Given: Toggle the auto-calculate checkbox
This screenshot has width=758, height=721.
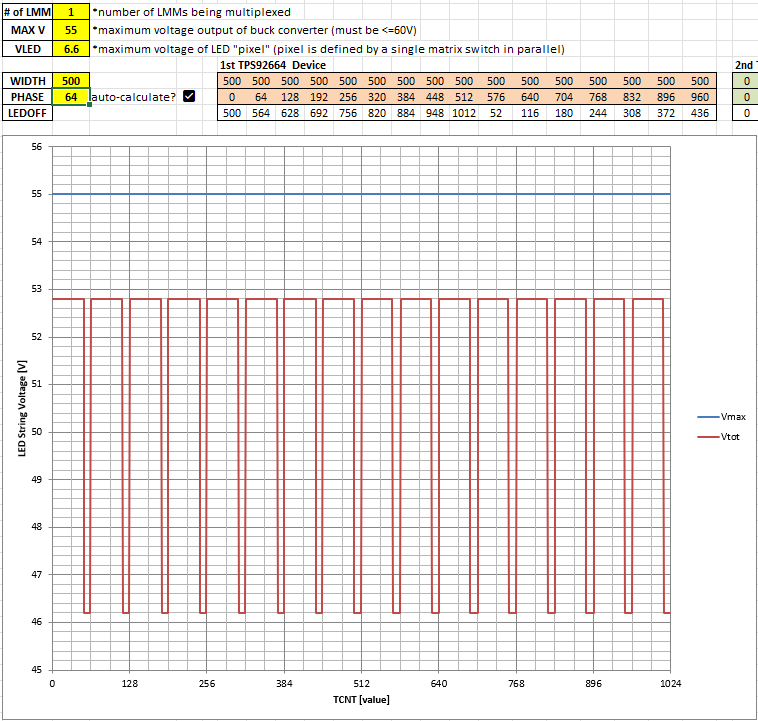Looking at the screenshot, I should pos(189,96).
